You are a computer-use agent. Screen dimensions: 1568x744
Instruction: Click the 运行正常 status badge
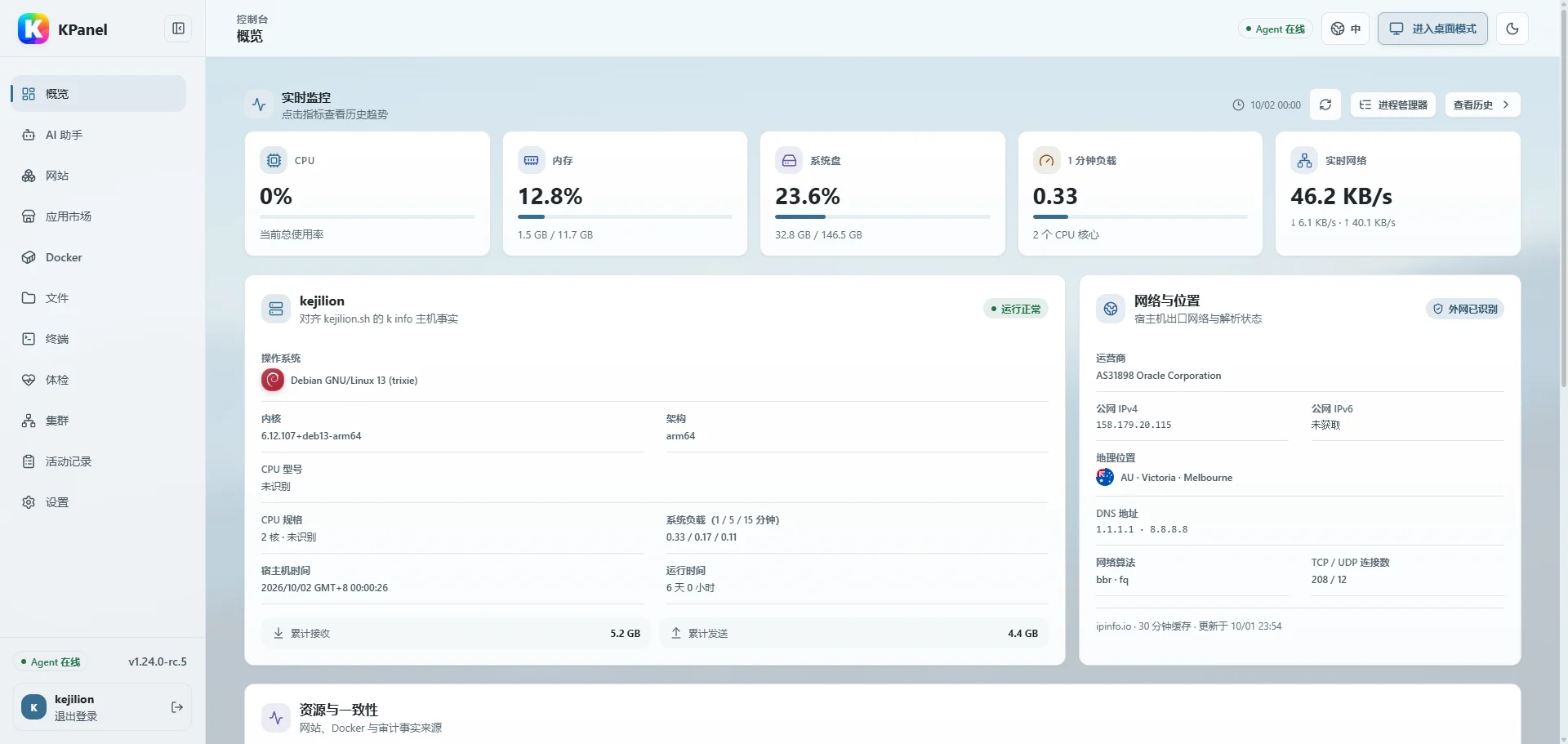[1015, 309]
